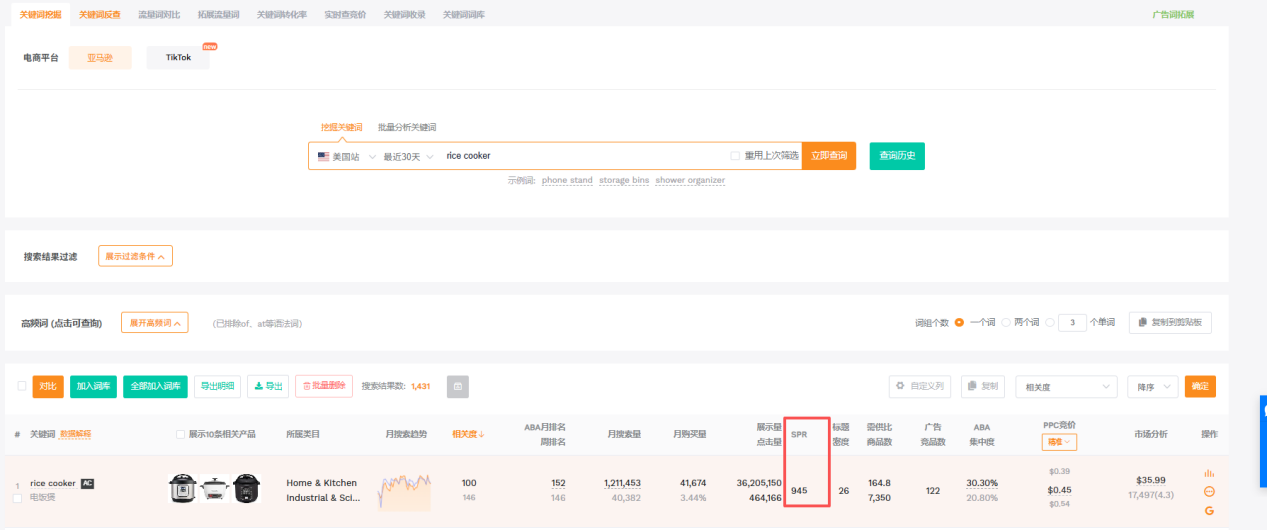Switch to the 关键词反查 tab
The height and width of the screenshot is (530, 1267).
click(x=99, y=15)
